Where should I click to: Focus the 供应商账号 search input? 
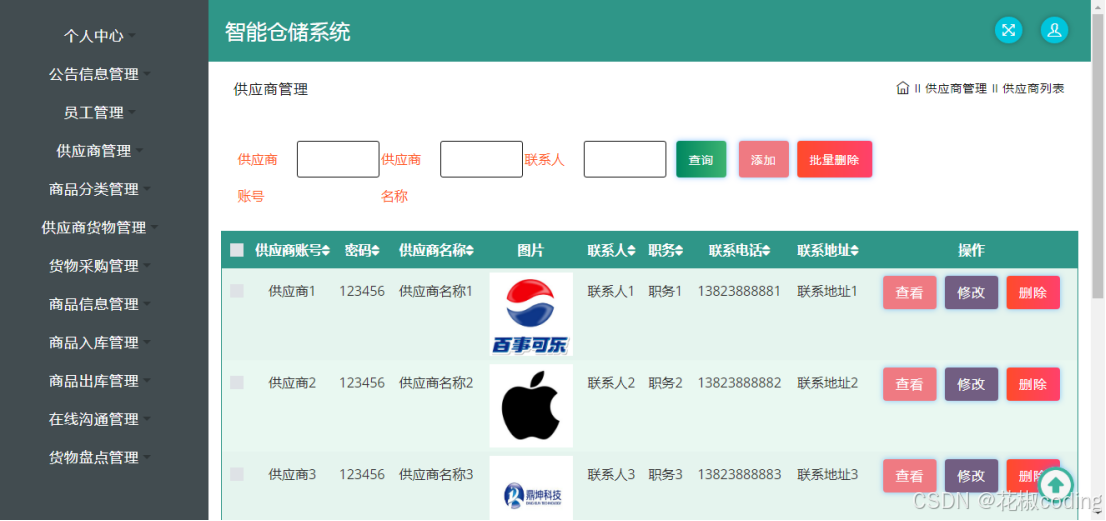click(338, 159)
